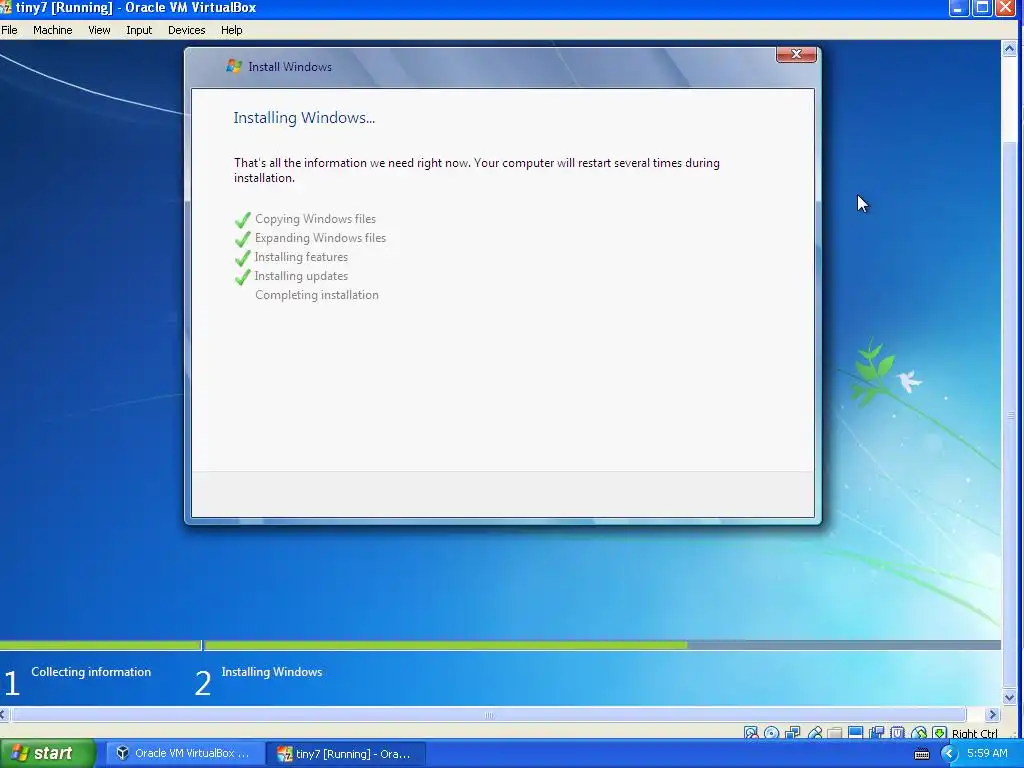Click the Right Ctrl host key label
The width and height of the screenshot is (1024, 768).
pyautogui.click(x=974, y=733)
